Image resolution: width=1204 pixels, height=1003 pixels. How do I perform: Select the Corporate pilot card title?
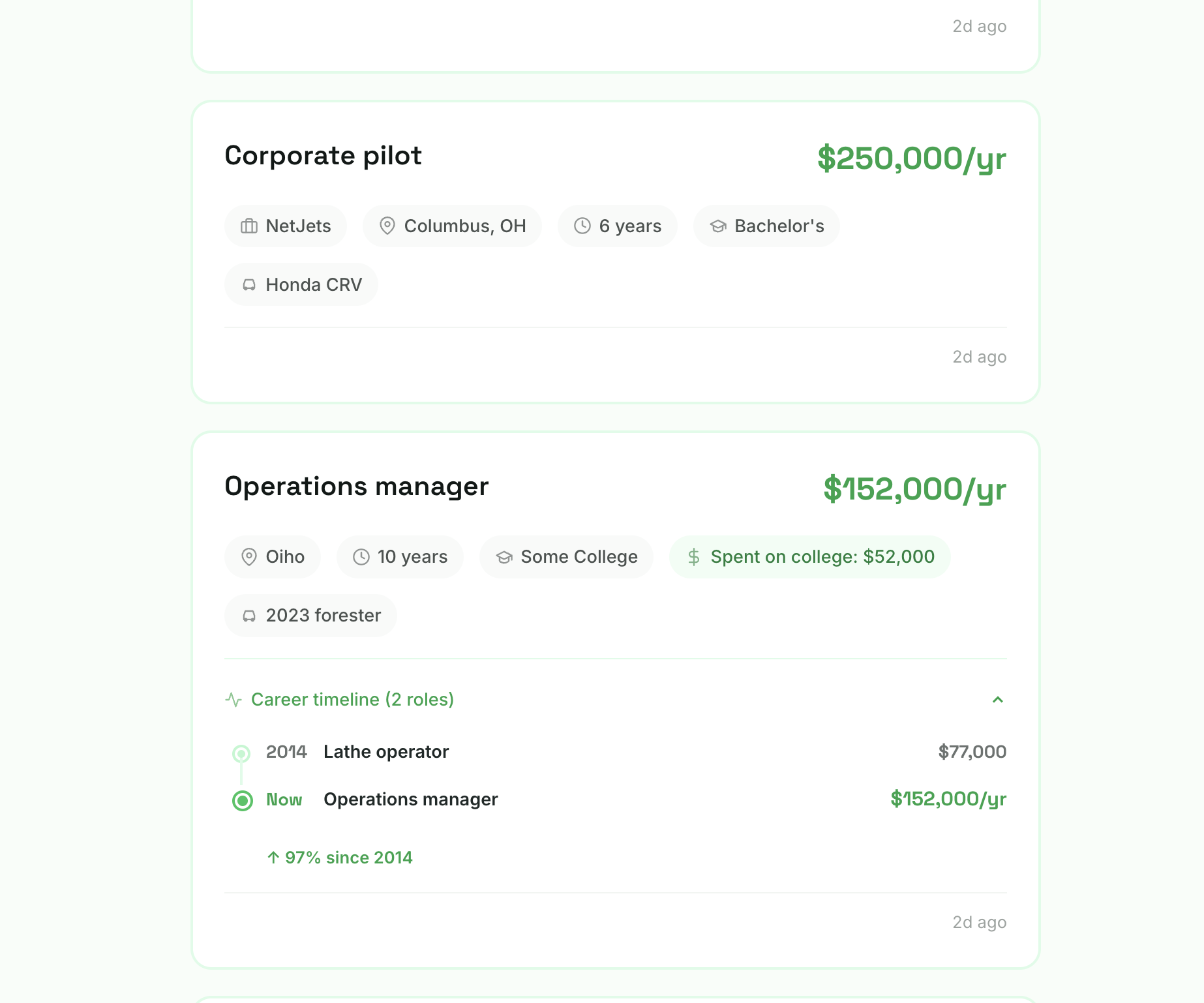pos(323,156)
